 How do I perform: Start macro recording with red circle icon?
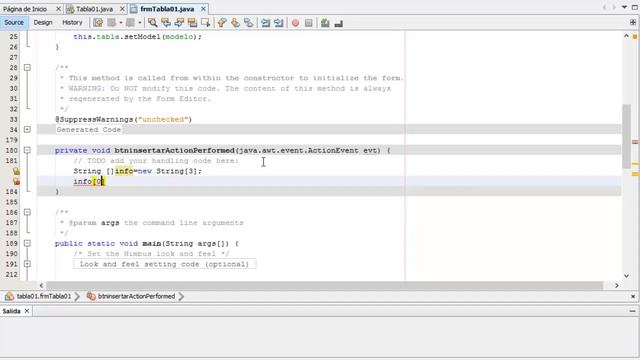(x=295, y=23)
